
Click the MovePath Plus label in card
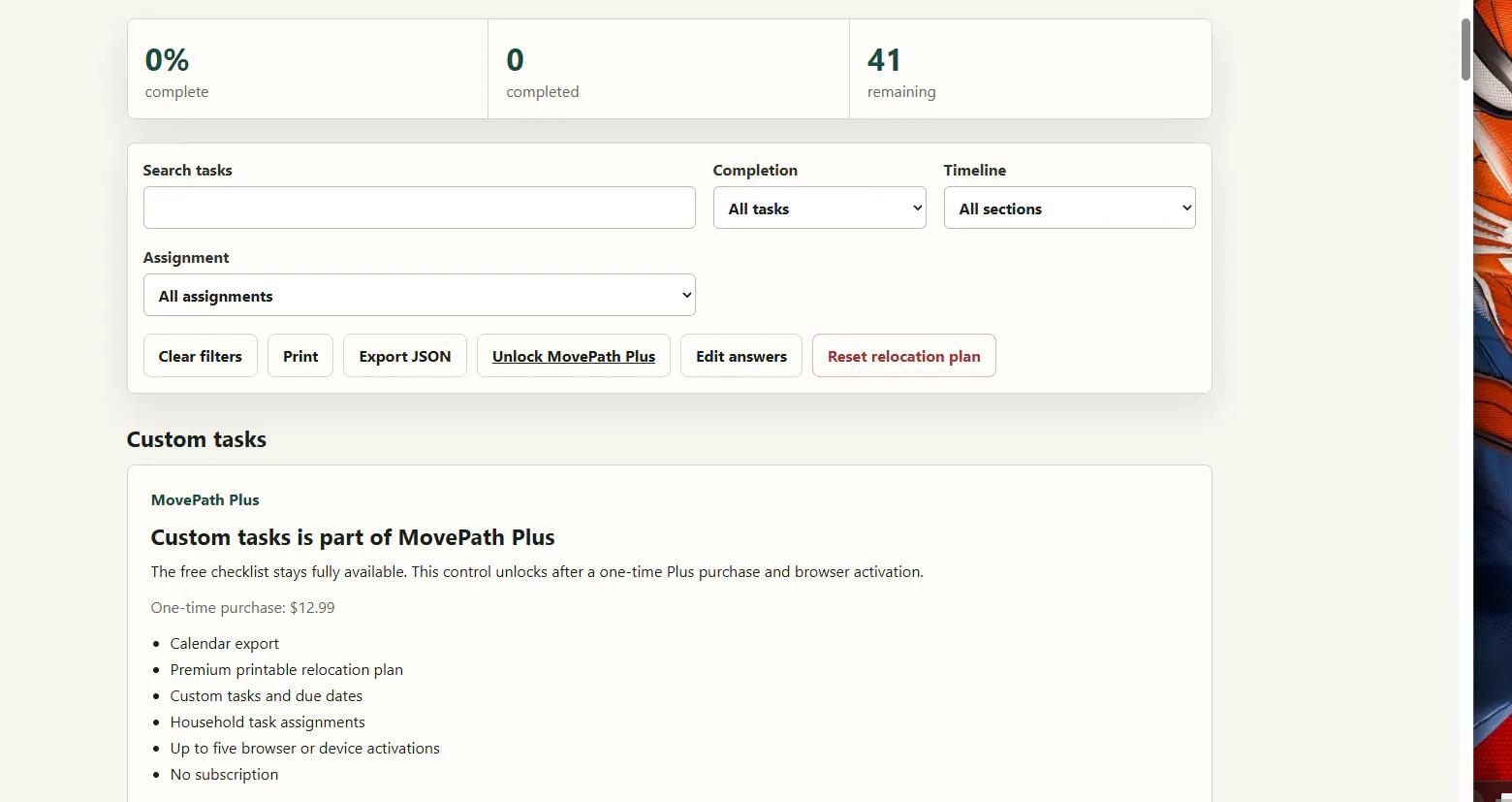pyautogui.click(x=205, y=500)
